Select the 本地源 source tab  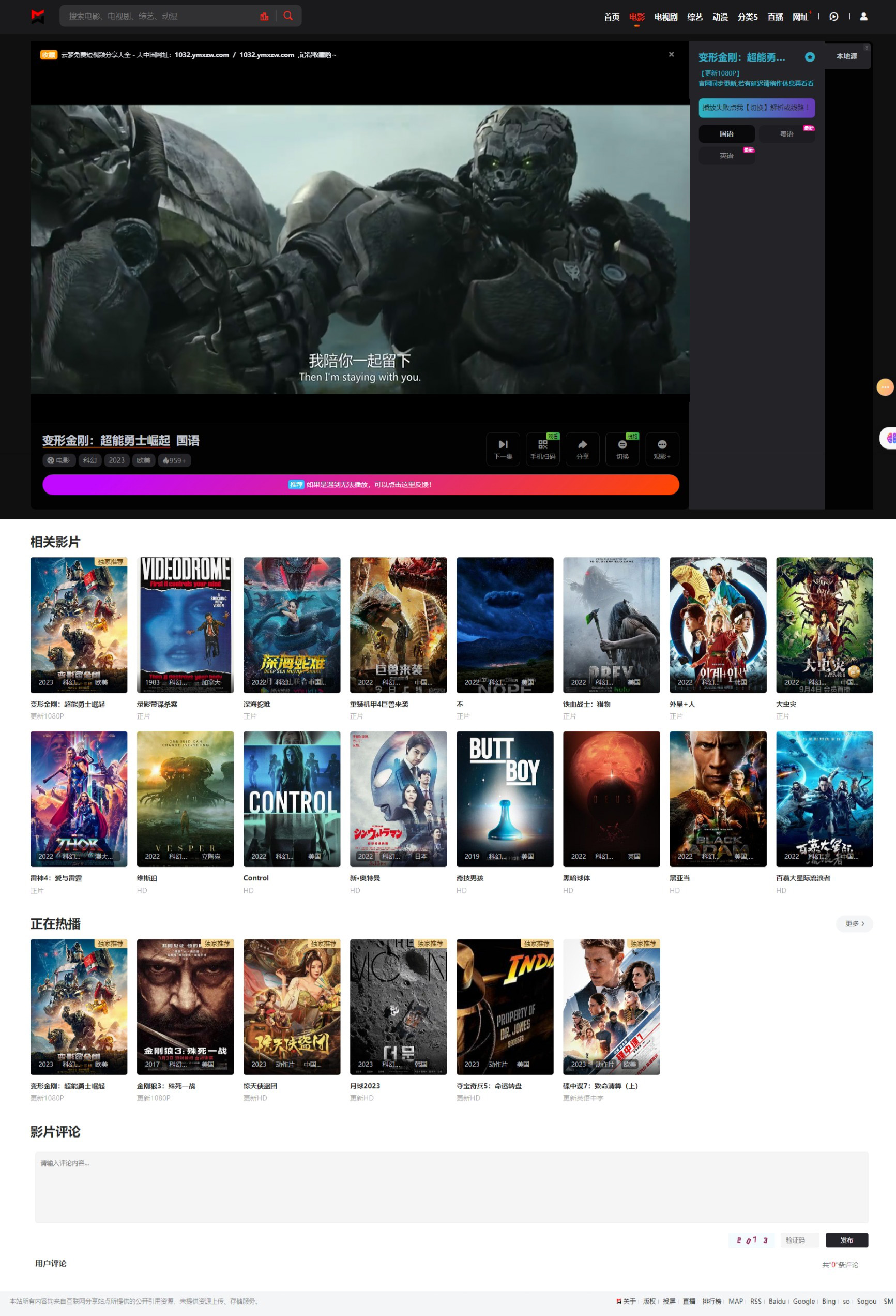pyautogui.click(x=846, y=56)
